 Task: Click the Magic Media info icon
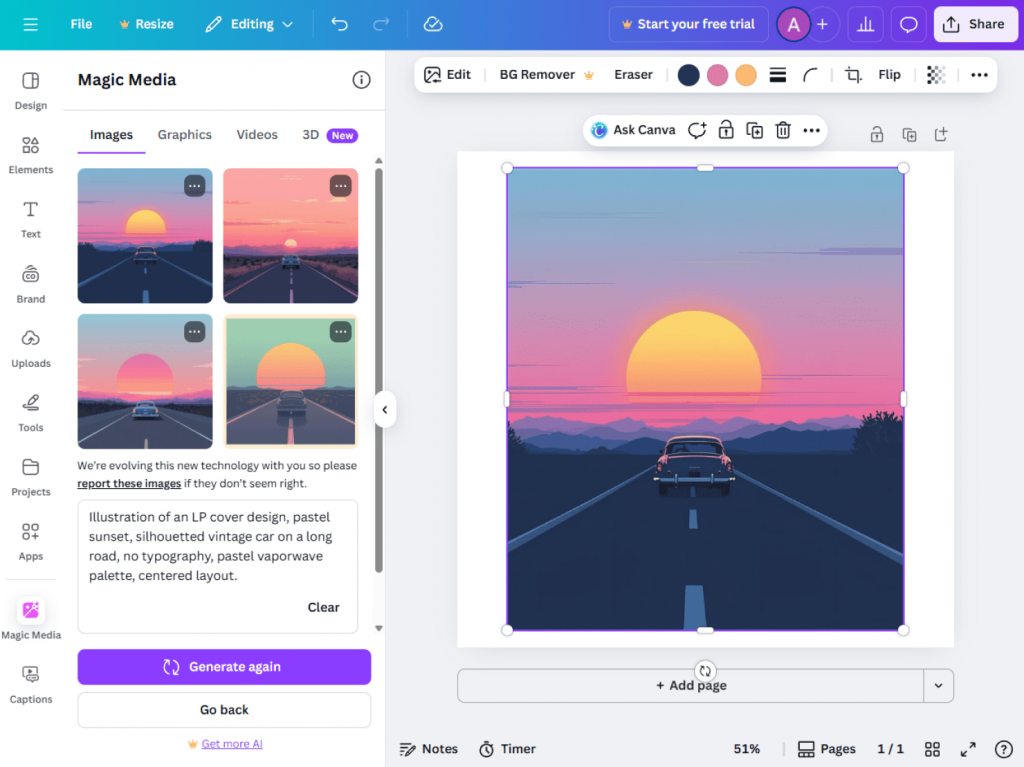[x=362, y=80]
